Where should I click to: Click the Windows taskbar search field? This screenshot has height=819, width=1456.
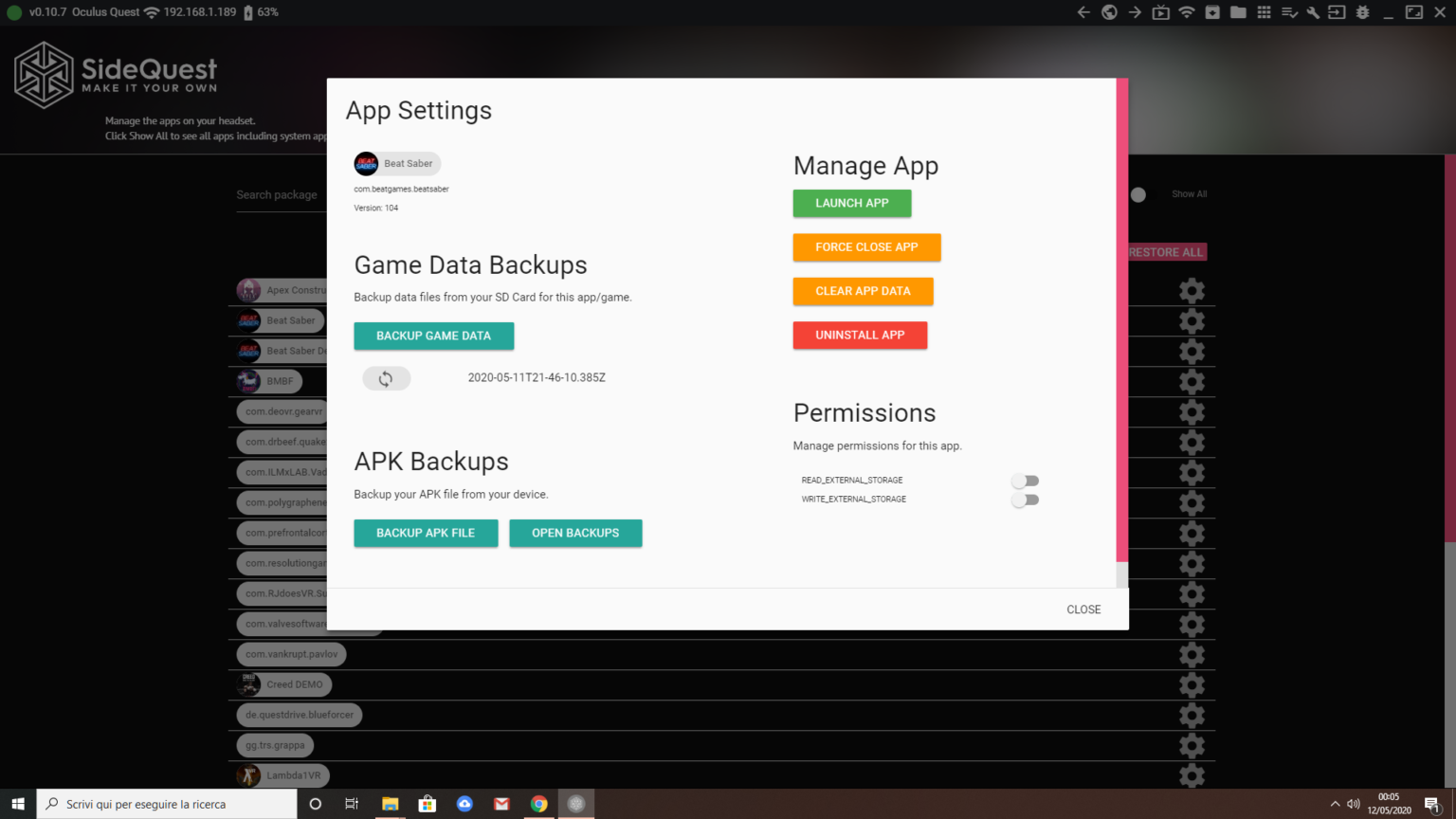(x=167, y=804)
